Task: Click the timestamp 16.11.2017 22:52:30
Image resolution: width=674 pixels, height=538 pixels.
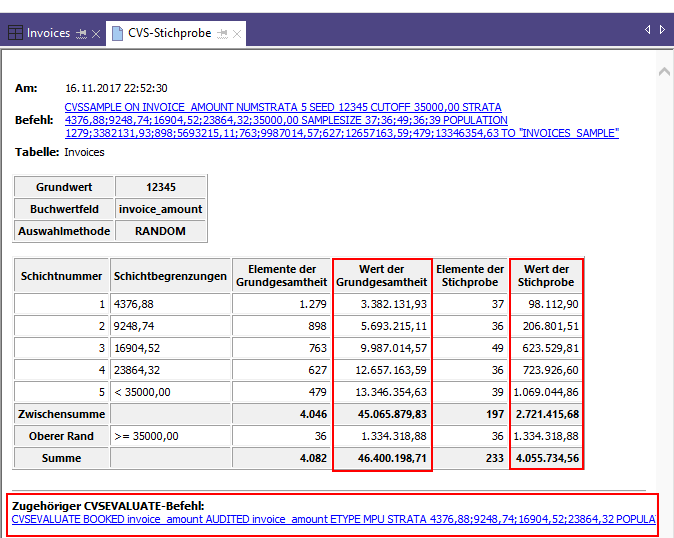Action: point(116,88)
